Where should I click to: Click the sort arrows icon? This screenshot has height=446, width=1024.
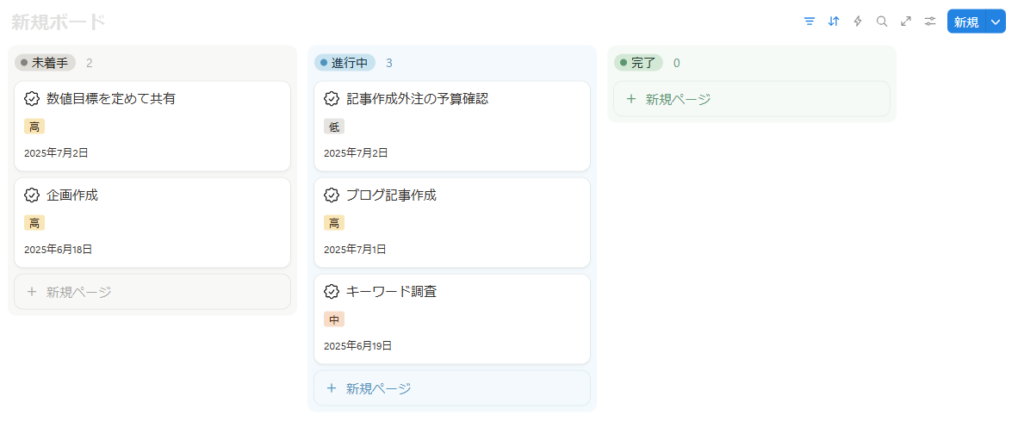tap(834, 21)
